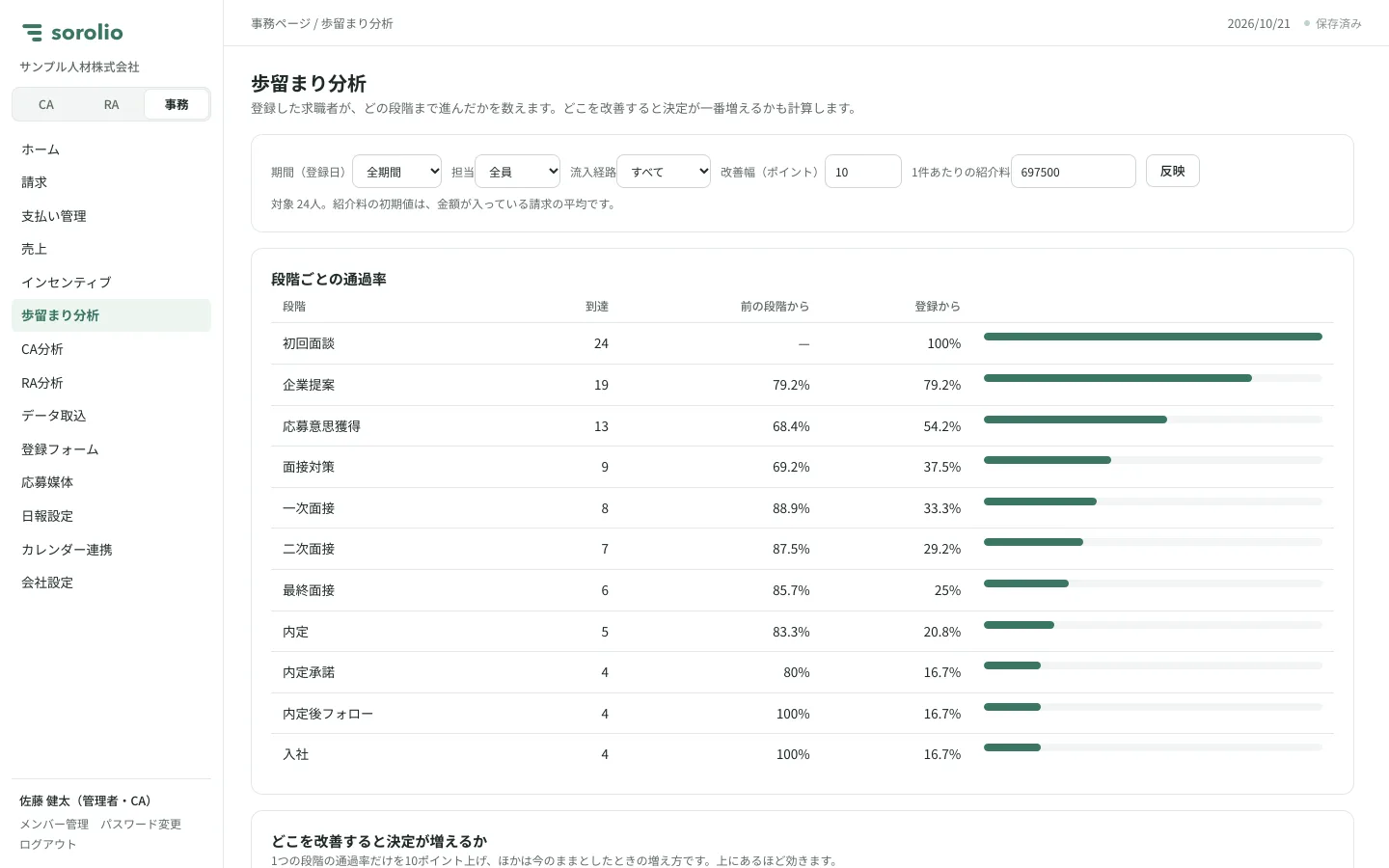Open 会社設定 page

pyautogui.click(x=111, y=583)
